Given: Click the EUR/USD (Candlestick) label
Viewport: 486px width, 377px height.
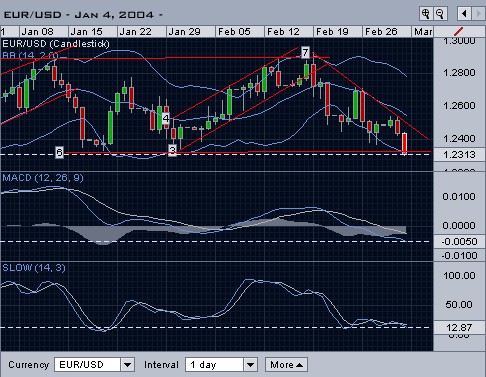Looking at the screenshot, I should click(56, 44).
